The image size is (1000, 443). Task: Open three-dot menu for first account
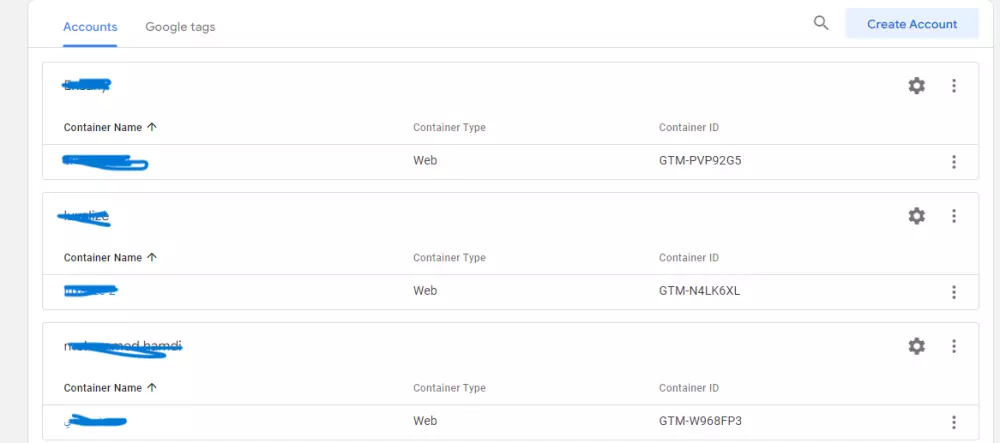click(x=954, y=86)
